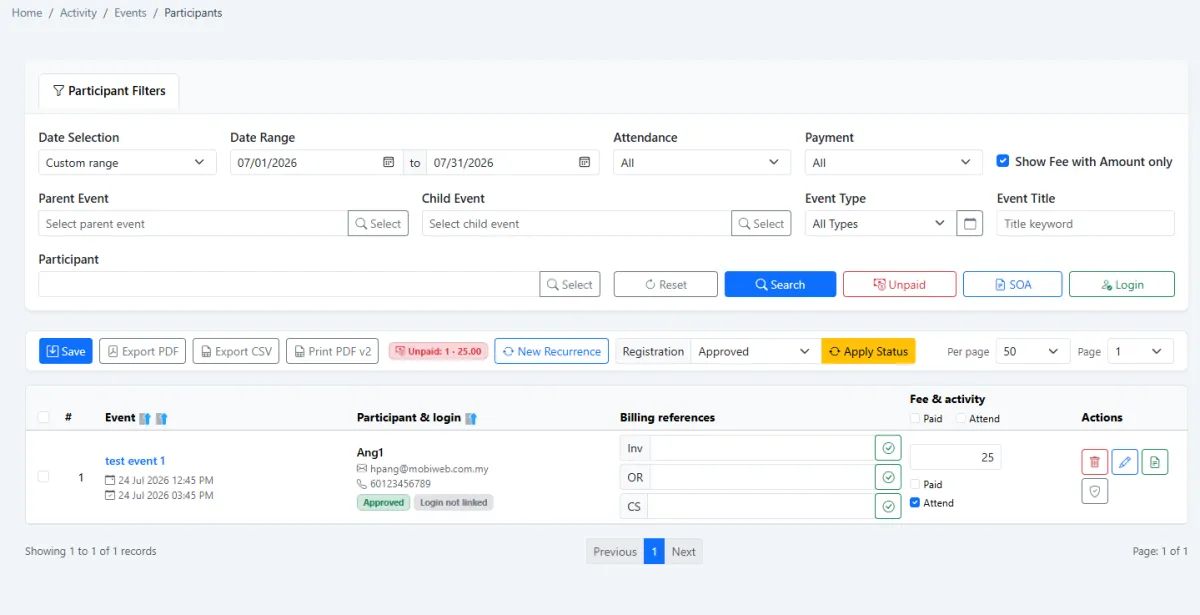Open the Event Type All Types dropdown
Screen dimensions: 1200x615
(x=879, y=223)
